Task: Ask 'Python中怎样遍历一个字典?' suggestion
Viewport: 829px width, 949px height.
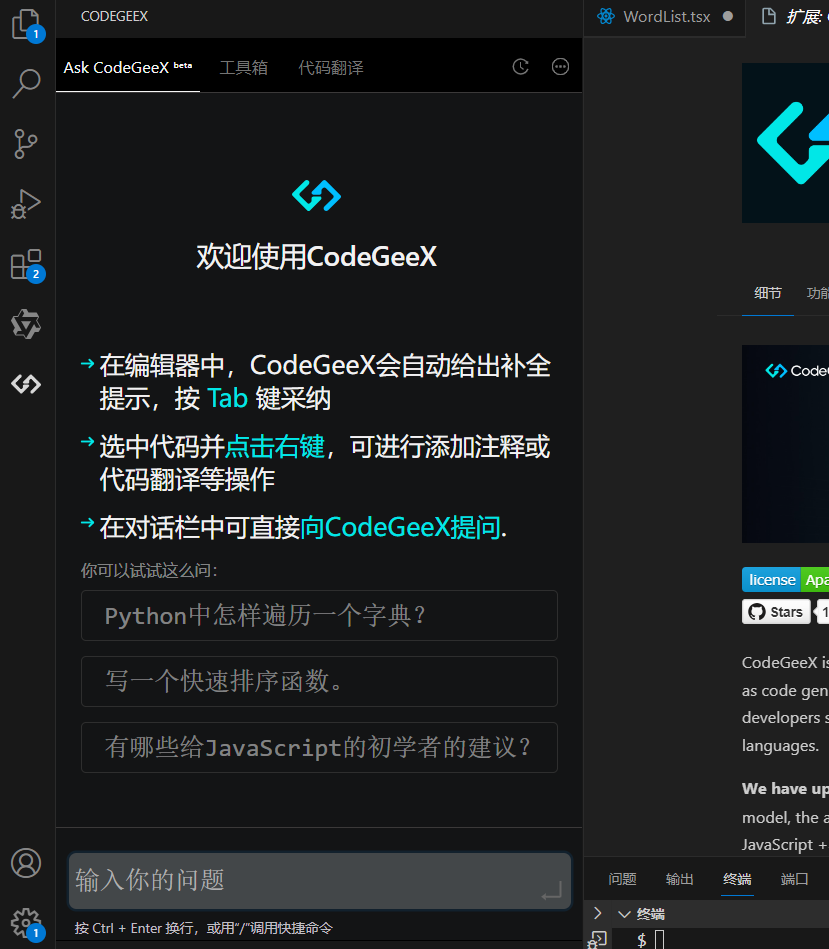Action: (x=319, y=616)
